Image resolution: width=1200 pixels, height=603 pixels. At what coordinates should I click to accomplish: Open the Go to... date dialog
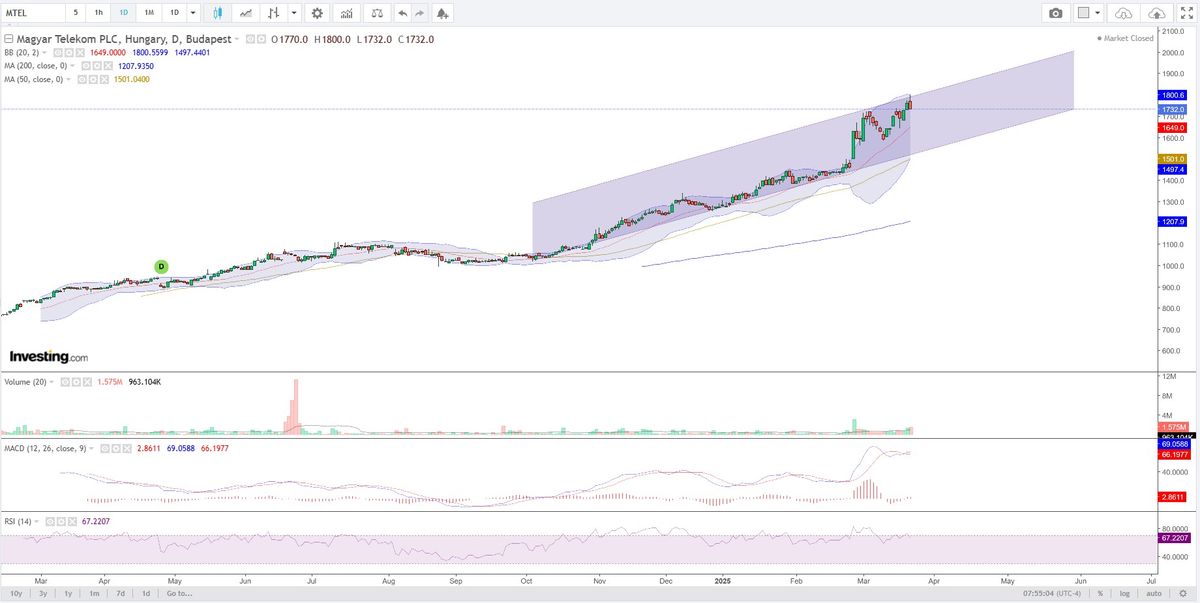179,594
